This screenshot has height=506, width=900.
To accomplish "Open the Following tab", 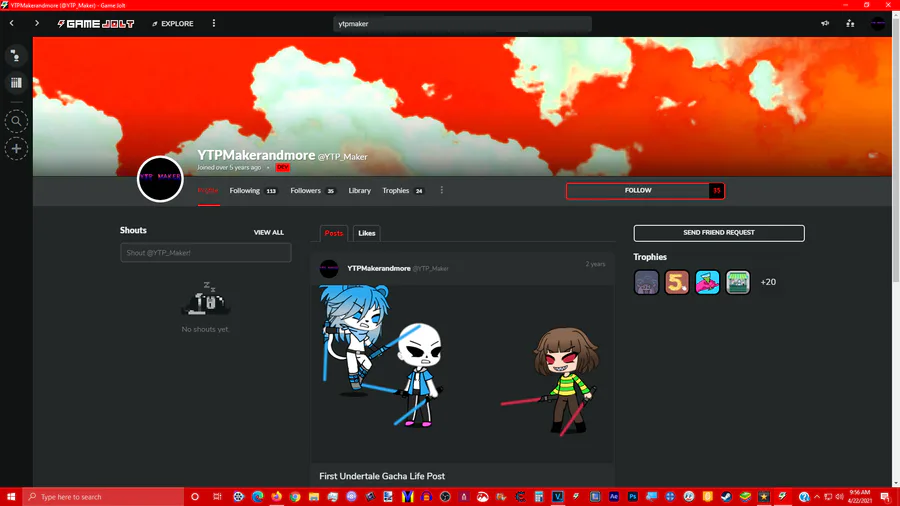I will (x=253, y=190).
